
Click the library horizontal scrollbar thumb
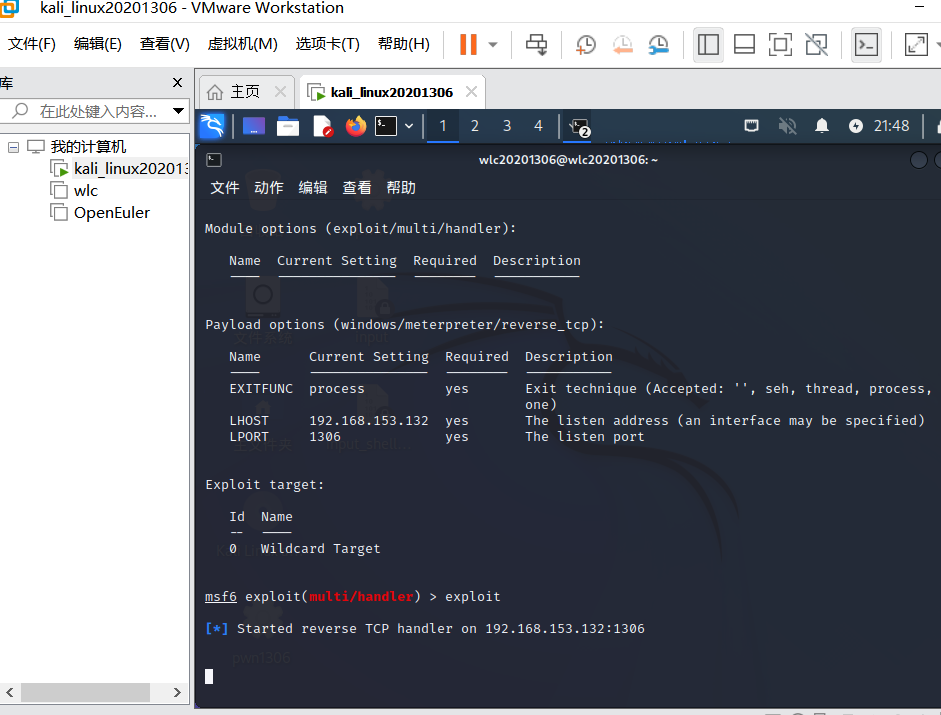pos(85,692)
